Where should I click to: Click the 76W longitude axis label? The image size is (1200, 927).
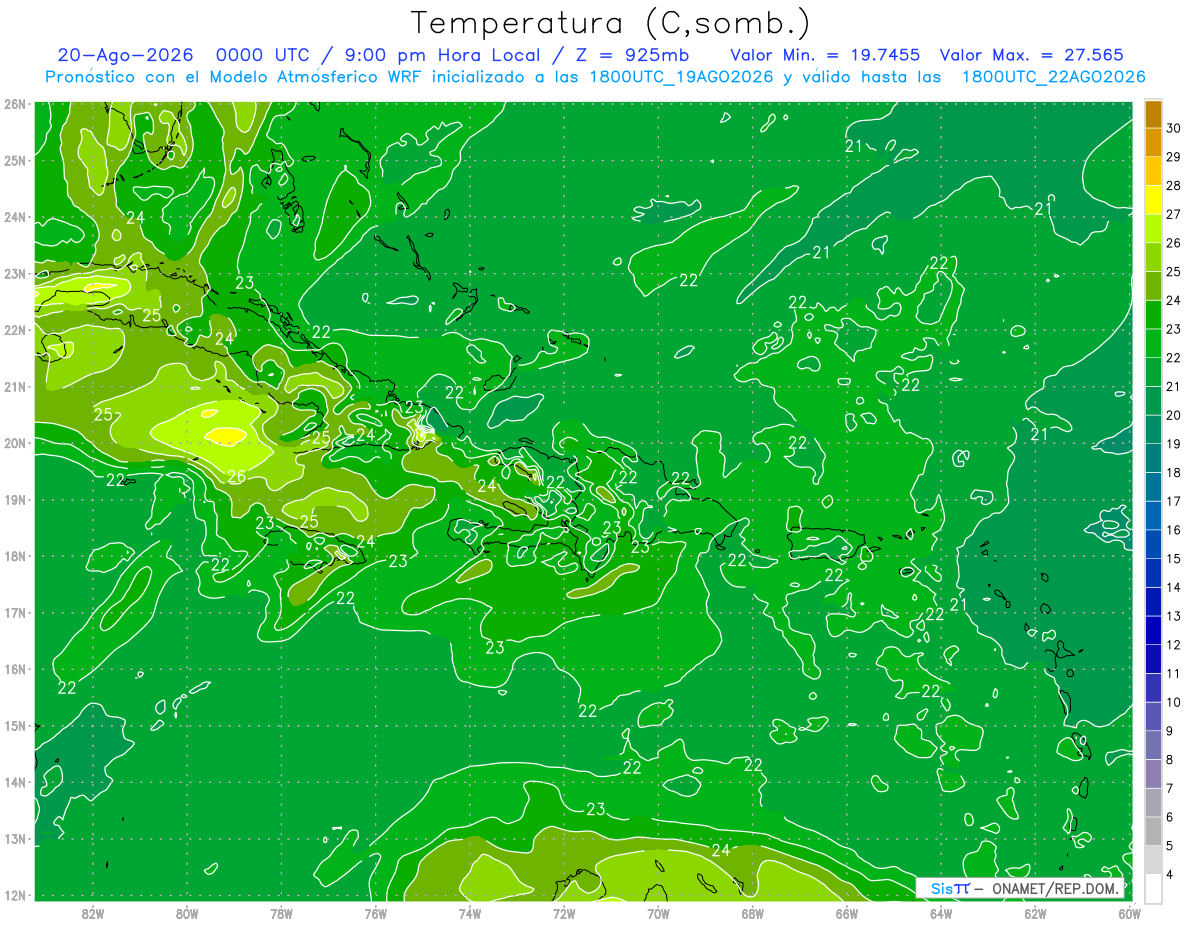(x=375, y=912)
